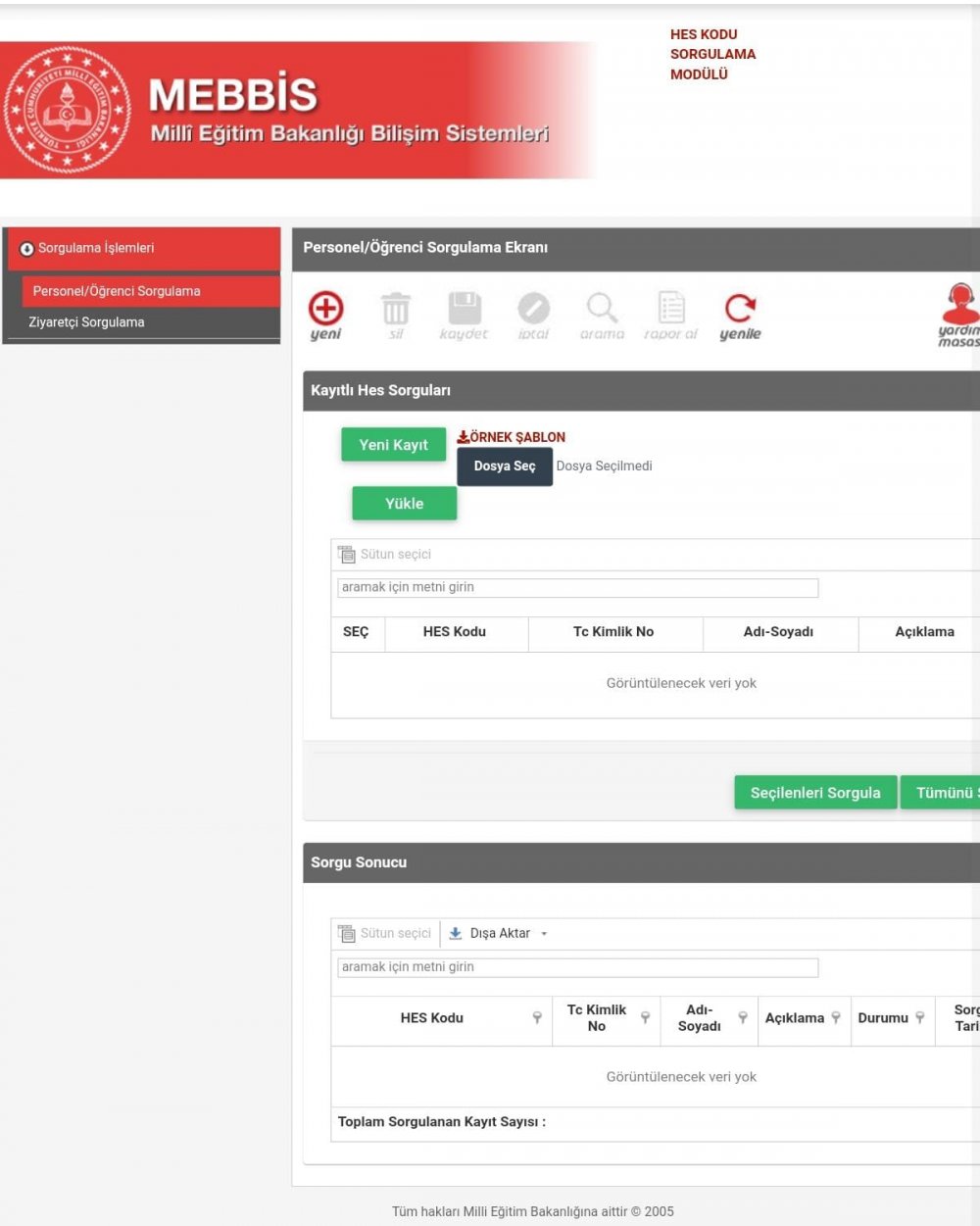Open the HES Kodu column filter icon
The image size is (980, 1226).
point(537,1018)
